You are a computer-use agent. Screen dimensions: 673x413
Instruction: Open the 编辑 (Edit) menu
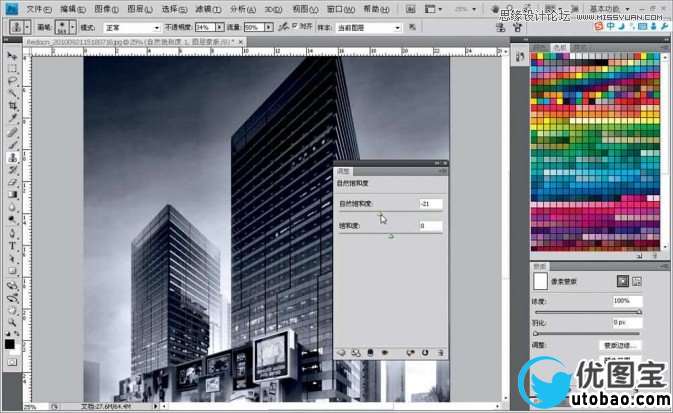pyautogui.click(x=73, y=9)
